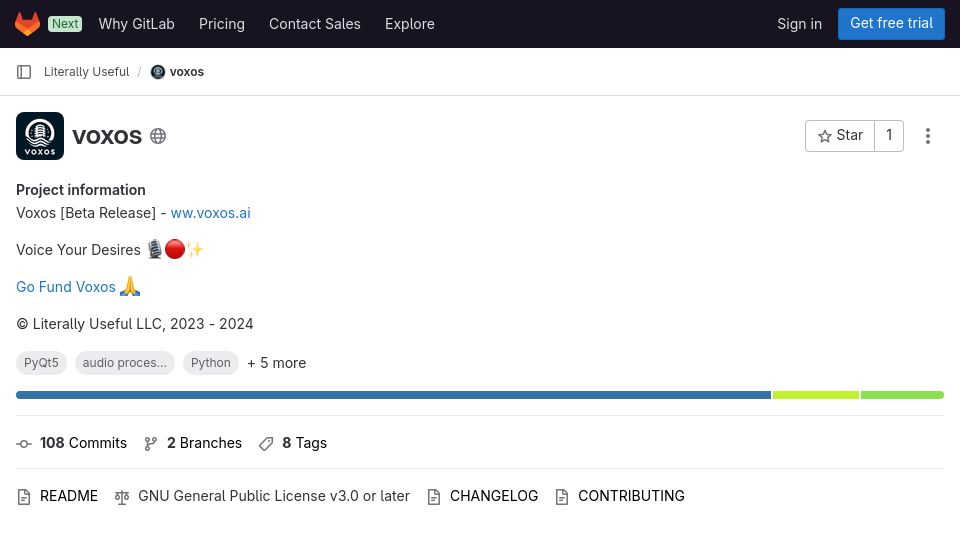The width and height of the screenshot is (960, 540).
Task: Open the ww.voxos.ai link
Action: click(x=211, y=213)
